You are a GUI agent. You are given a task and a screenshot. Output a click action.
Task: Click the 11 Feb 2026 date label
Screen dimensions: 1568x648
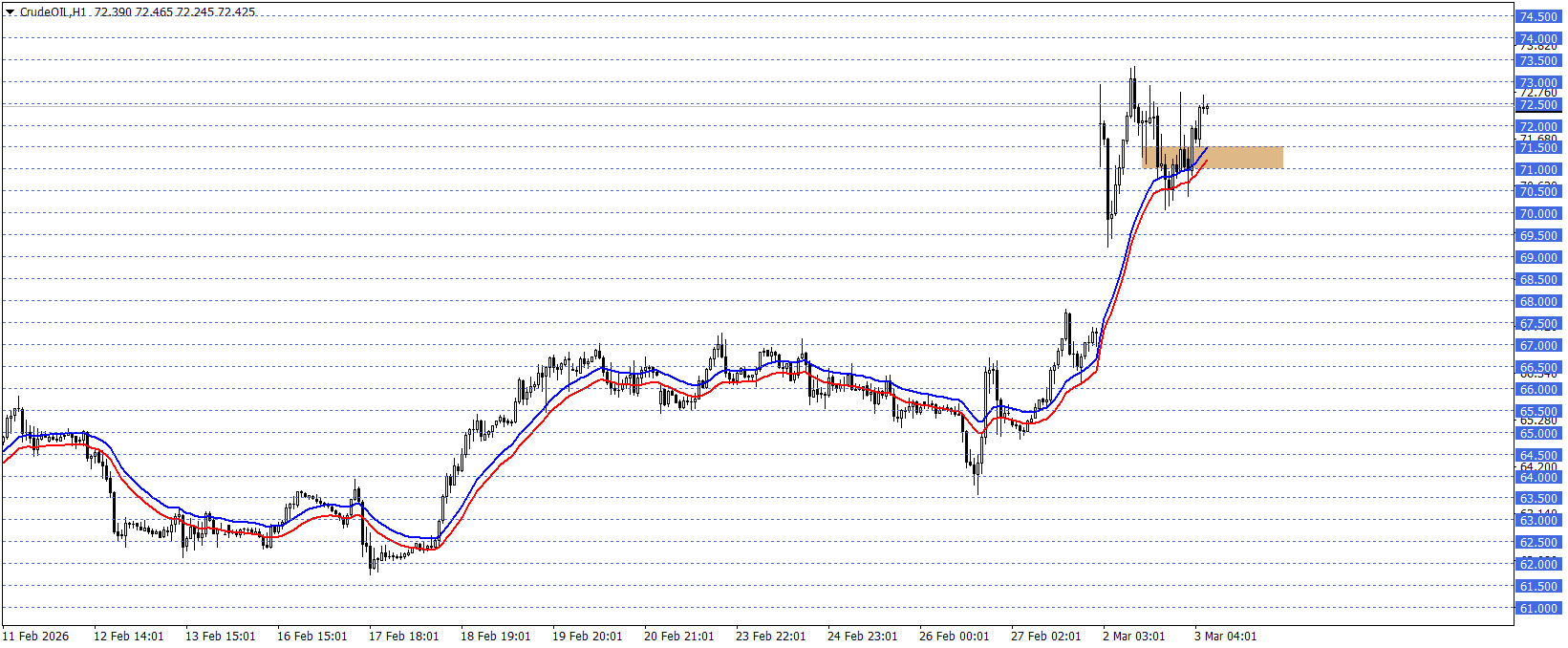click(x=36, y=637)
